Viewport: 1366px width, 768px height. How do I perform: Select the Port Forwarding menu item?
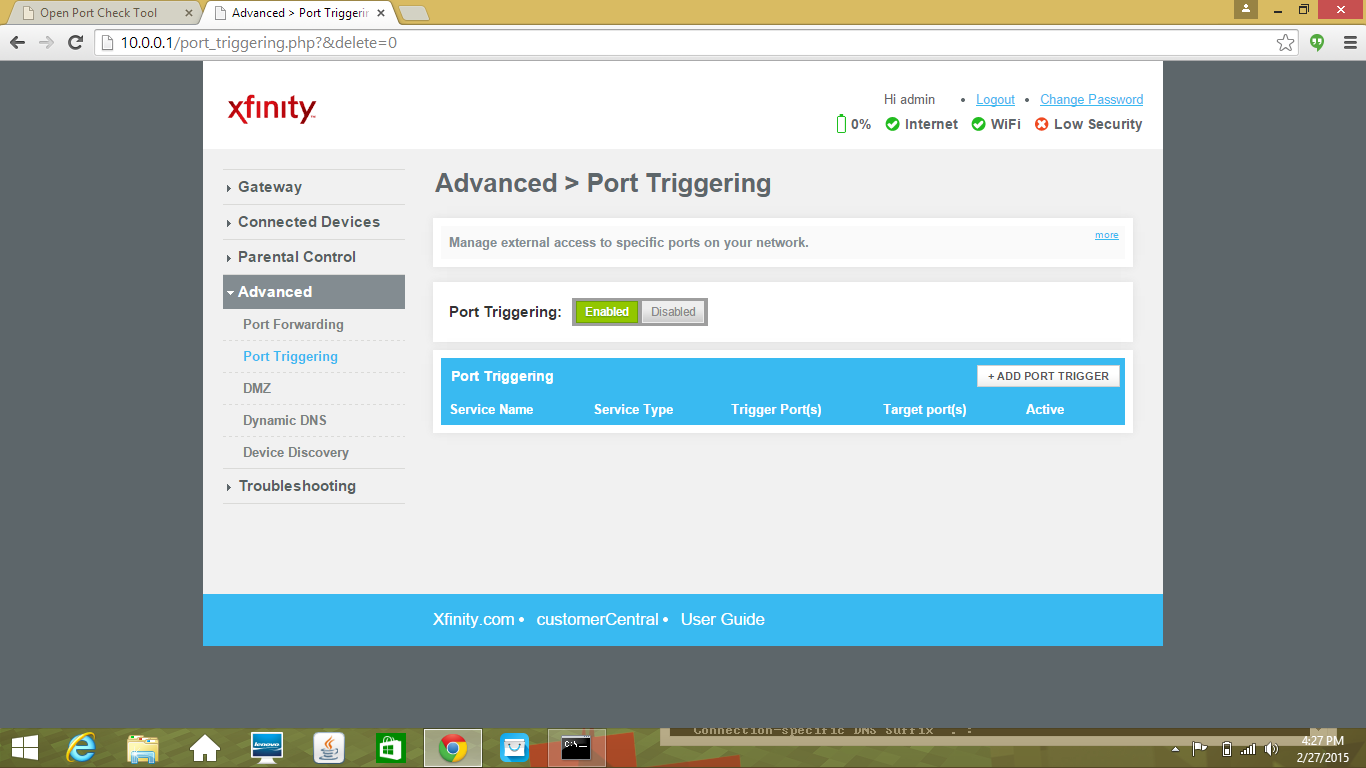point(292,324)
